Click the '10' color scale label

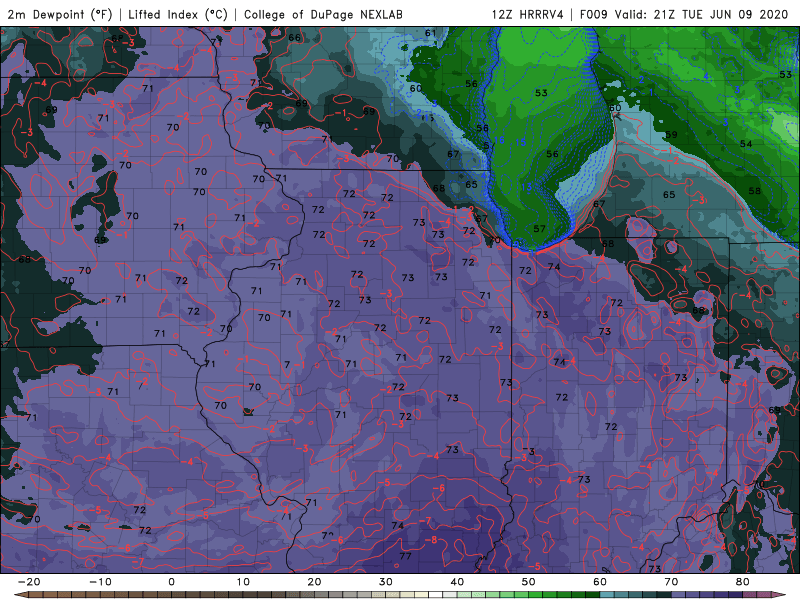click(x=243, y=582)
